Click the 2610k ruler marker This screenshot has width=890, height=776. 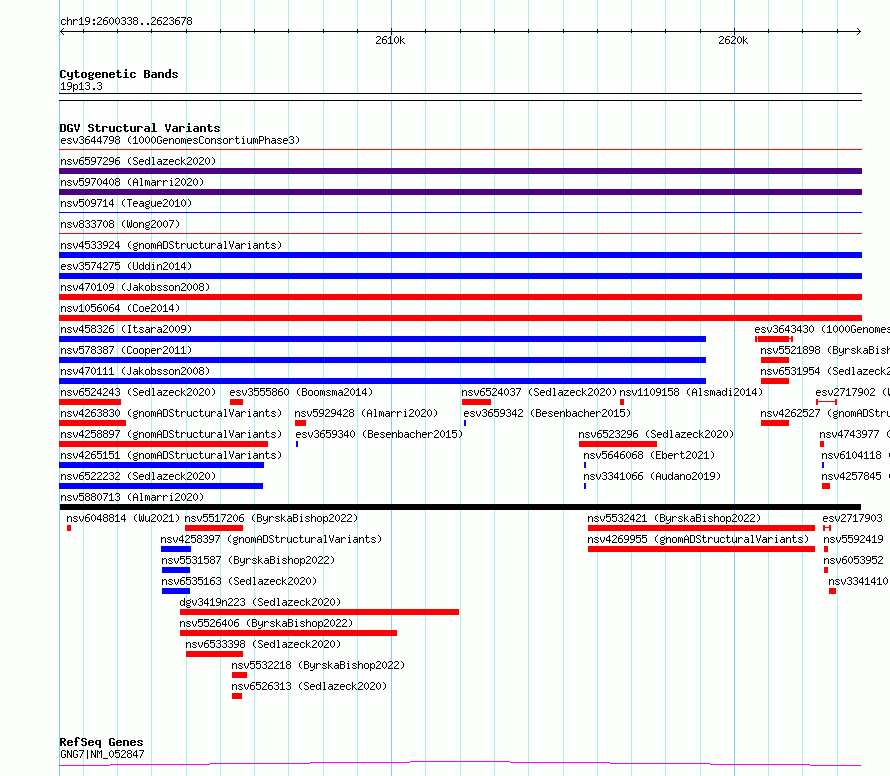[x=391, y=40]
